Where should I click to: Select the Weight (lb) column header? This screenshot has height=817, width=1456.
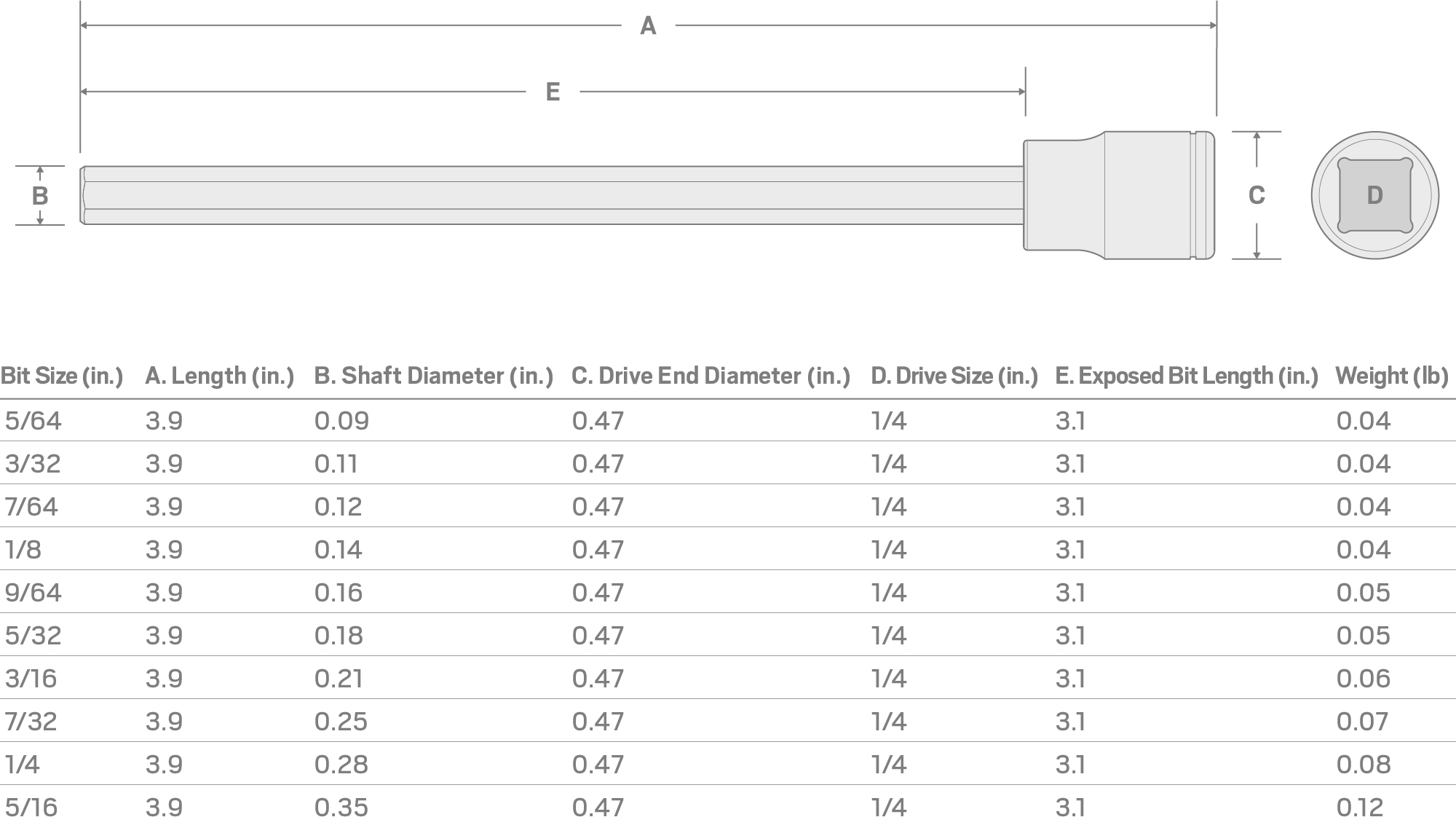(1392, 376)
